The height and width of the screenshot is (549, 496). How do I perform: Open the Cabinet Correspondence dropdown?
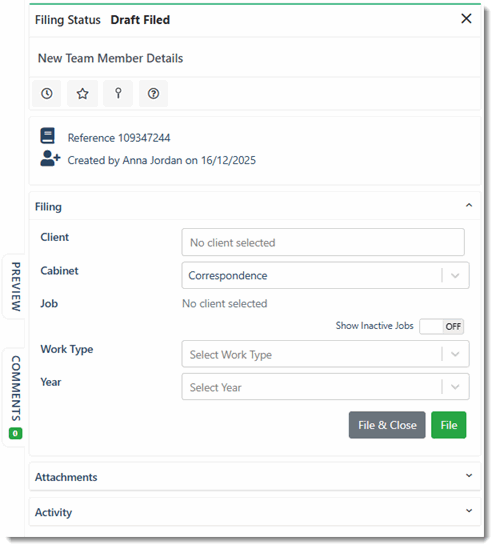tap(325, 276)
